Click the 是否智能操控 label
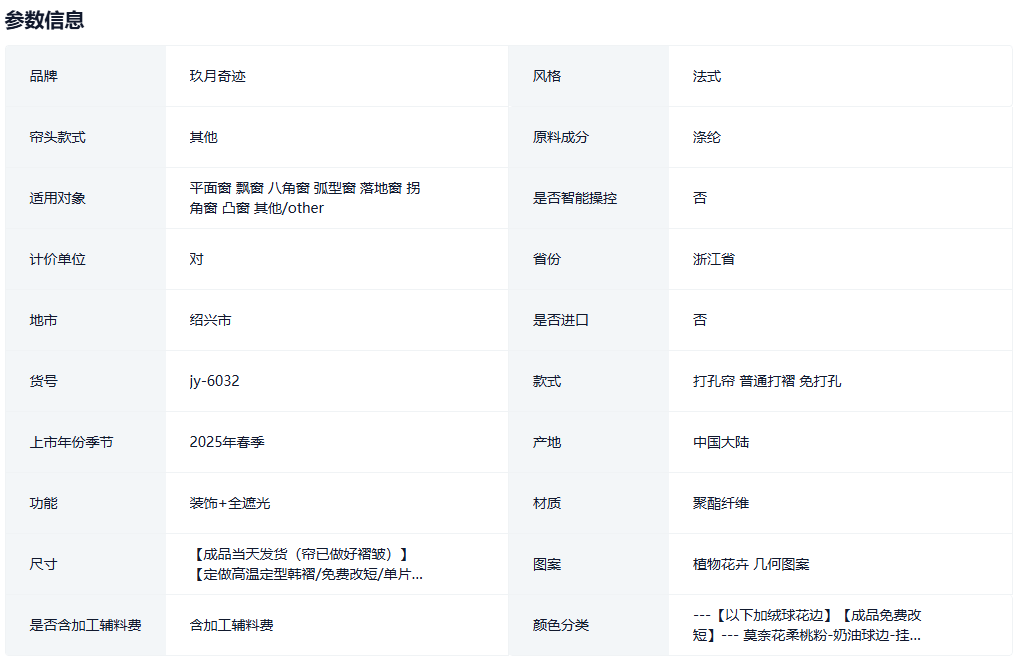This screenshot has height=661, width=1021. (574, 198)
